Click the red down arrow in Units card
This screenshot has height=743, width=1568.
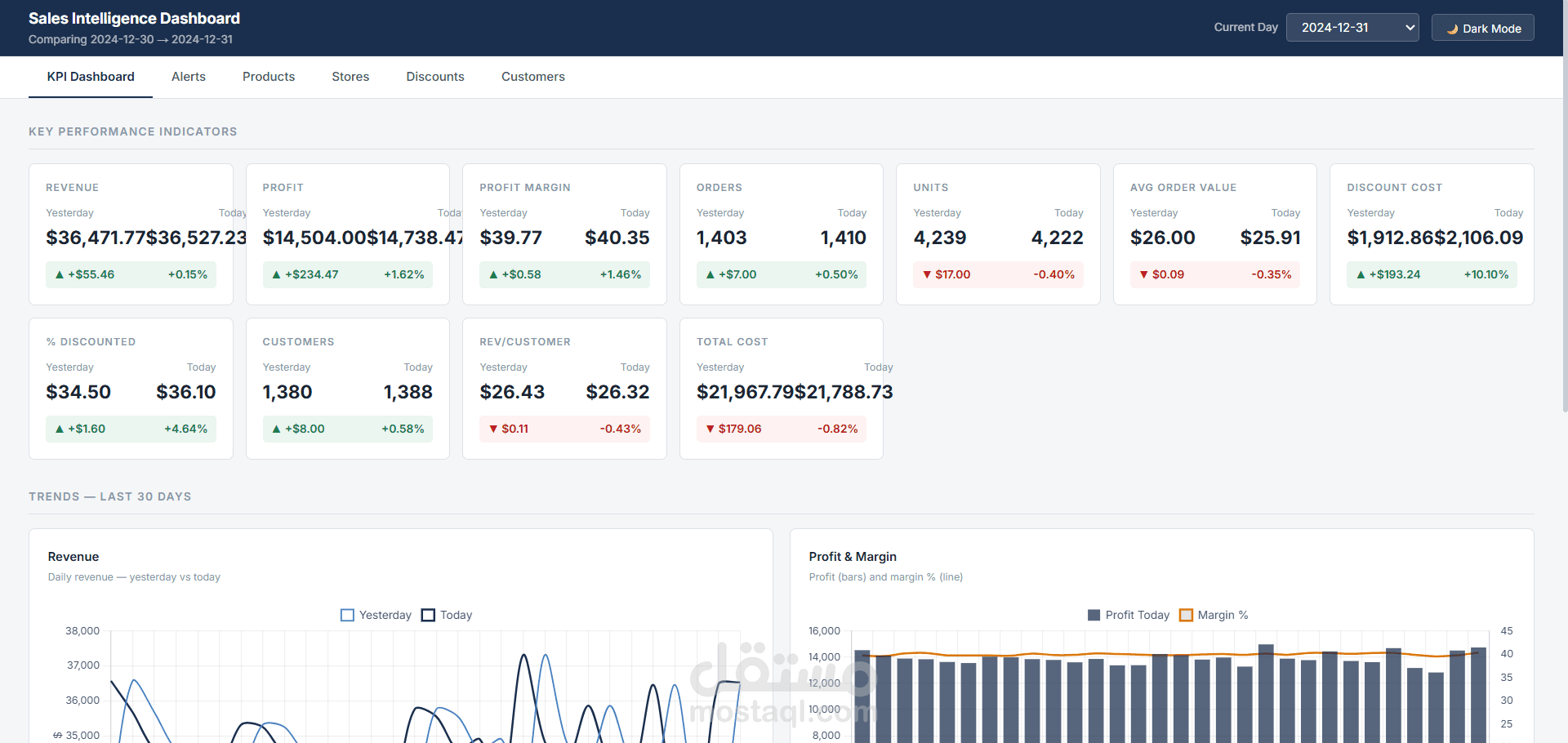pos(927,275)
